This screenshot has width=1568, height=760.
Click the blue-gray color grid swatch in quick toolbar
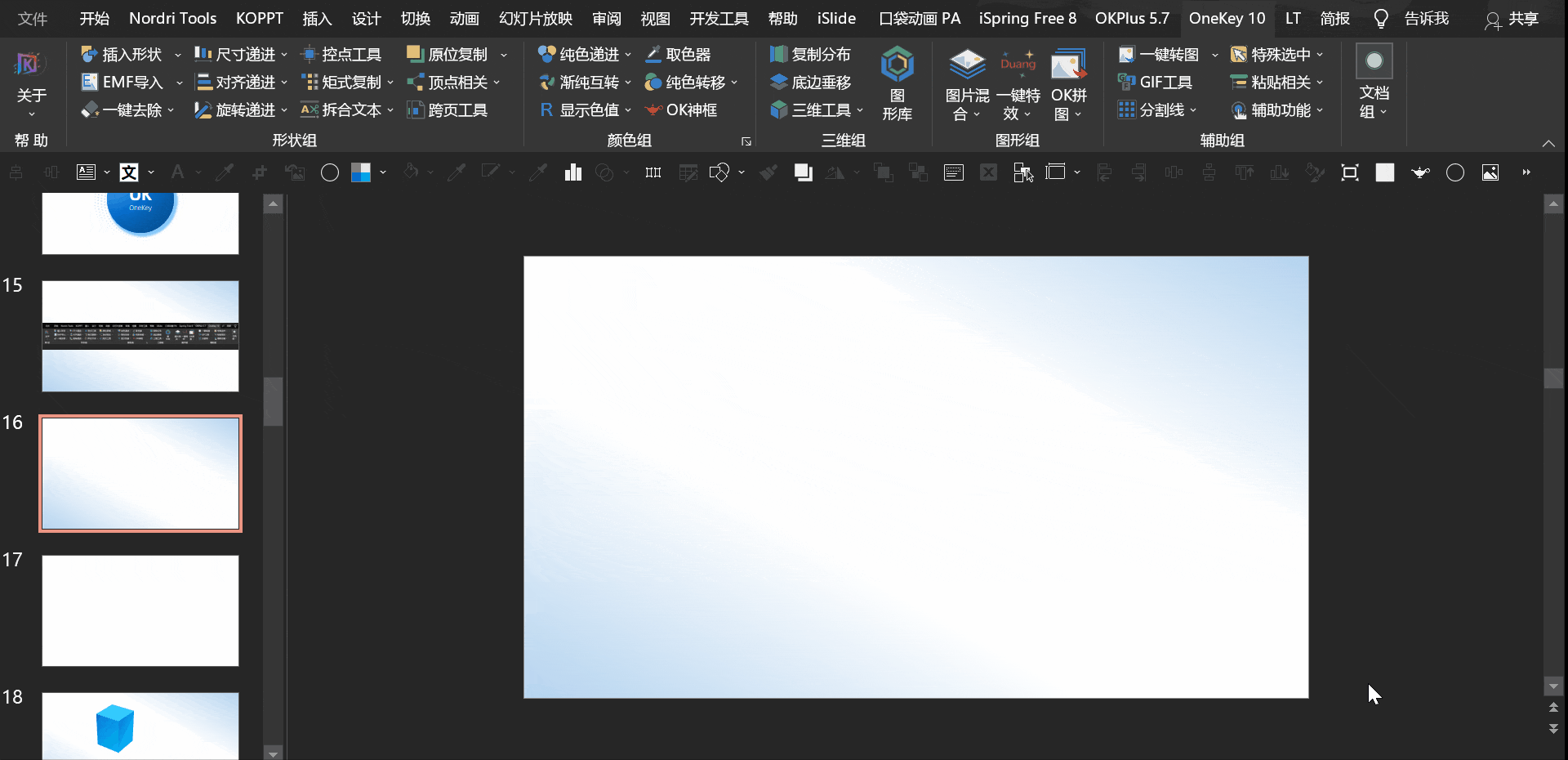[x=361, y=172]
